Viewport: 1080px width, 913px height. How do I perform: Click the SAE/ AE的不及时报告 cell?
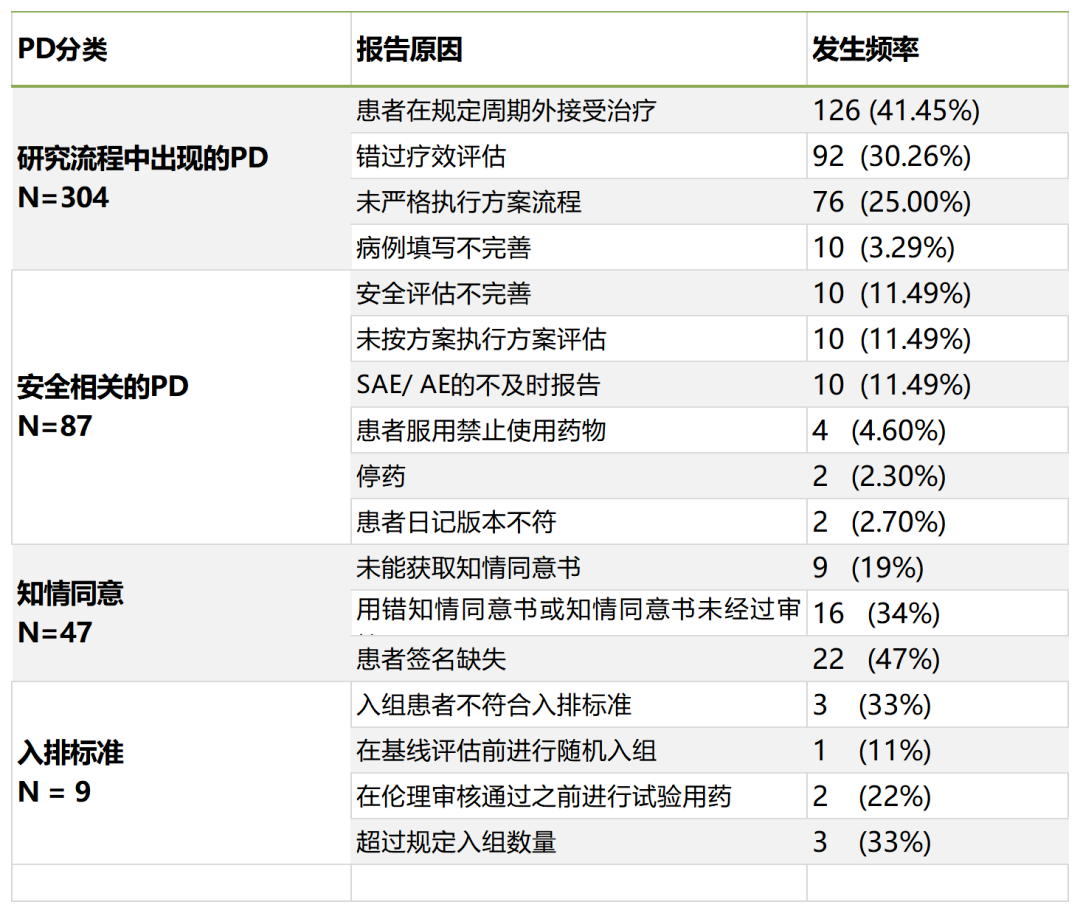pos(478,385)
